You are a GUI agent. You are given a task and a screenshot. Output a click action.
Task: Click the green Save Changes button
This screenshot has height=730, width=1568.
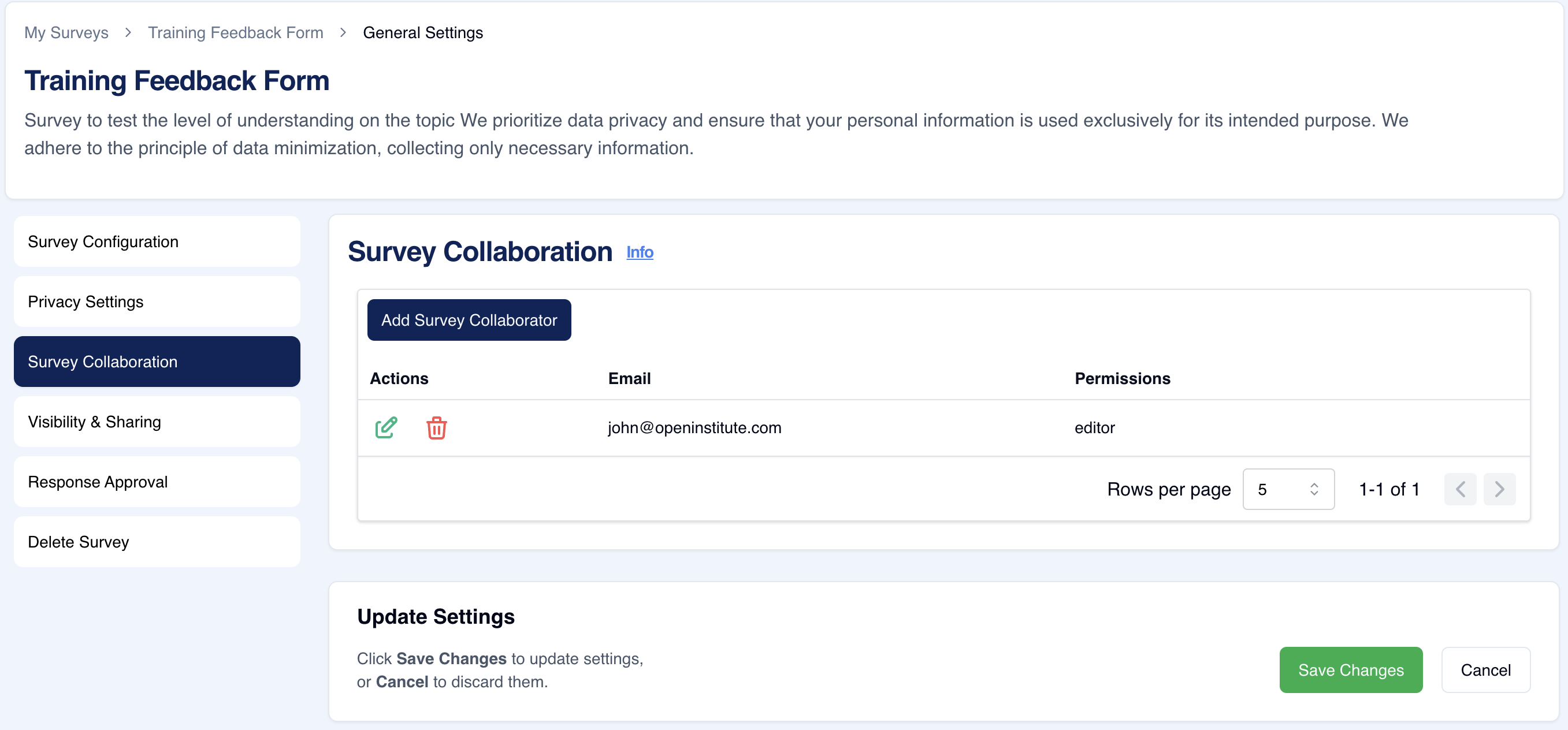pyautogui.click(x=1351, y=670)
